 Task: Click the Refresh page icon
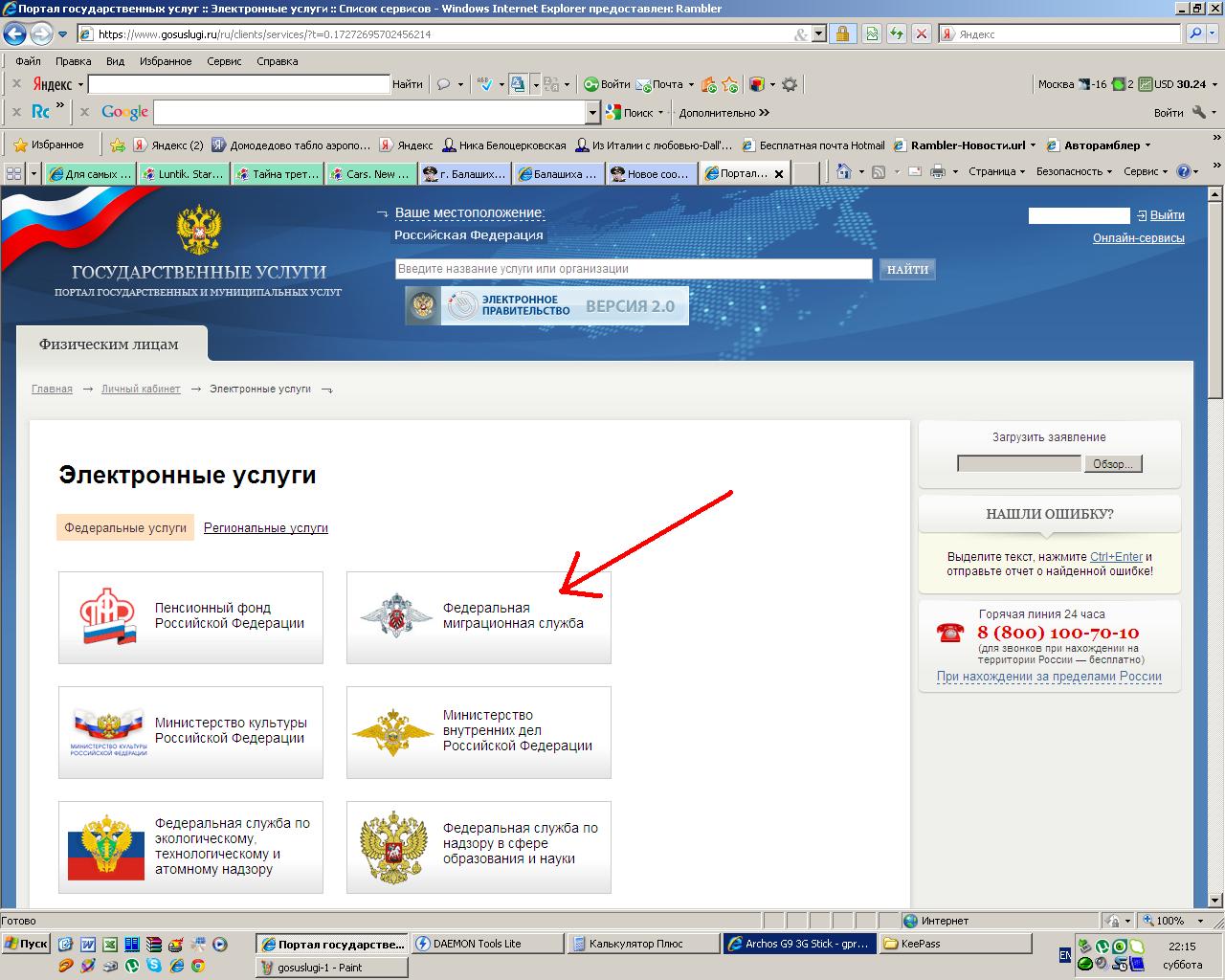[x=897, y=33]
